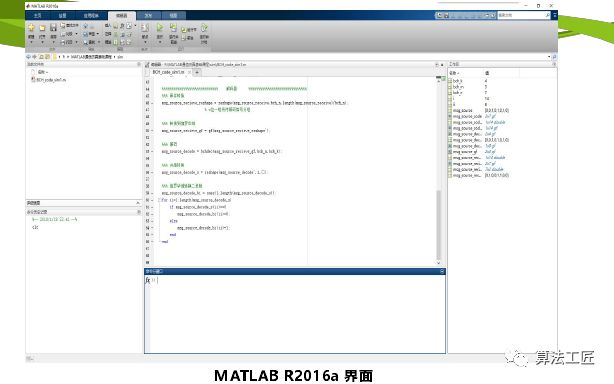This screenshot has width=614, height=384.
Task: Click Find Files (查找文件) in the ribbon
Action: point(70,25)
